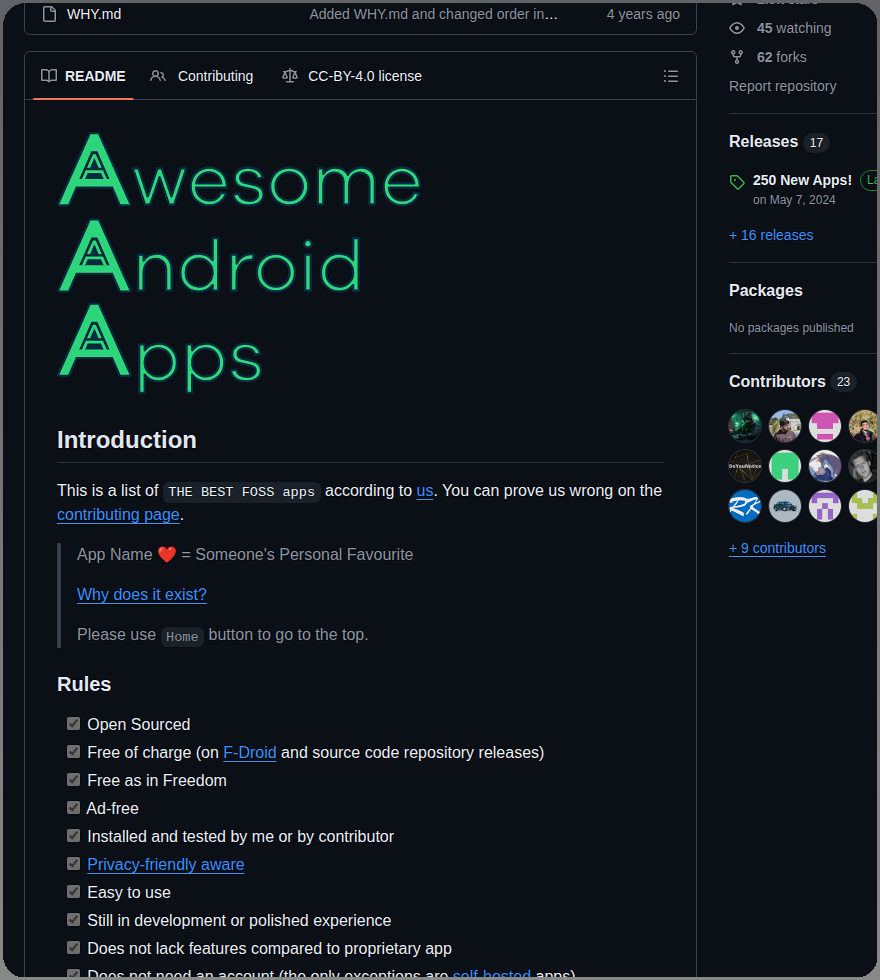880x980 pixels.
Task: Toggle the Still in development checkbox
Action: click(74, 920)
